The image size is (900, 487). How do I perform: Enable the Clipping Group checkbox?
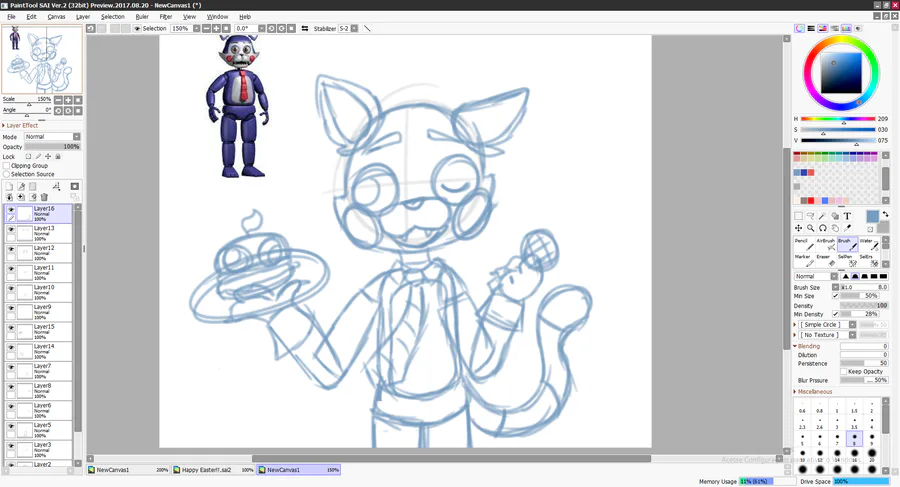pyautogui.click(x=6, y=165)
